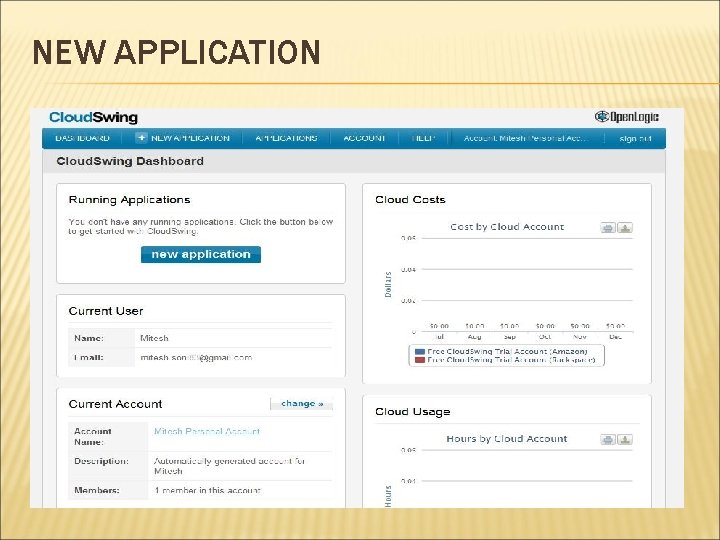
Task: Click the blue new application button
Action: (201, 254)
